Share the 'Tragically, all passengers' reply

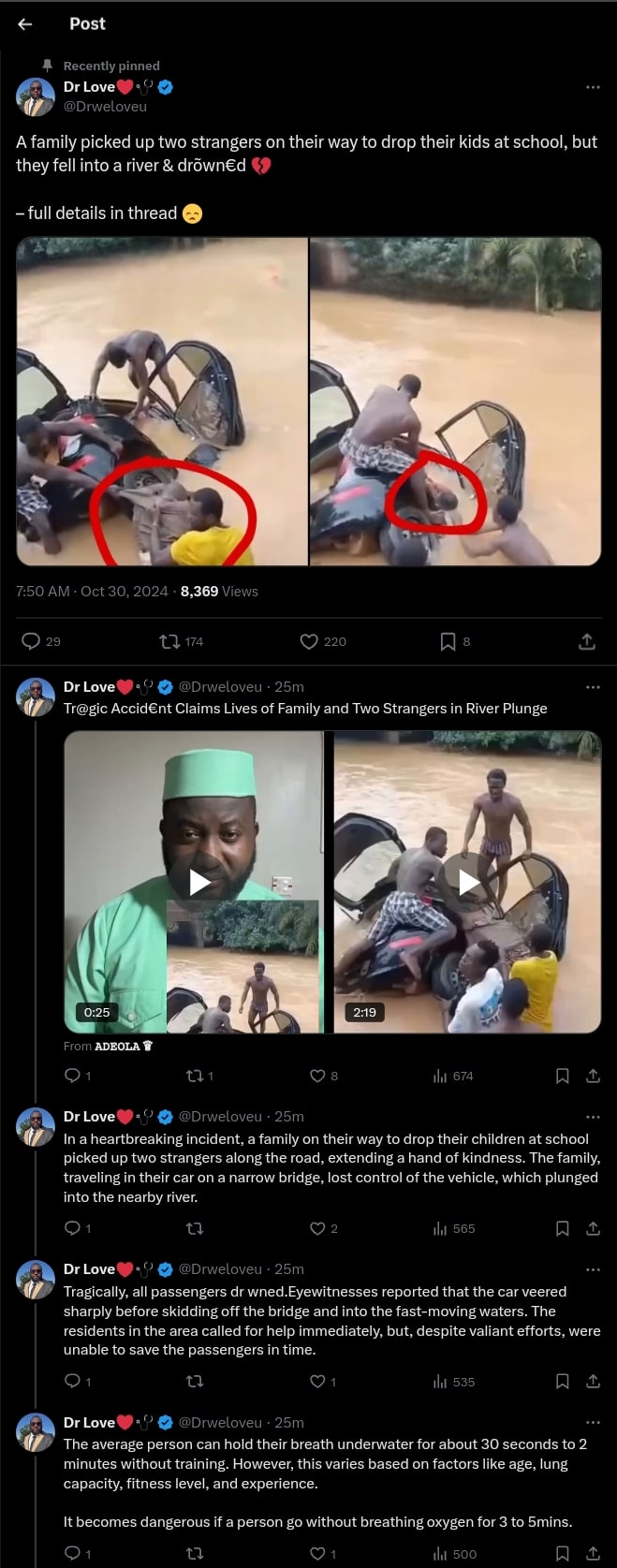tap(593, 1381)
